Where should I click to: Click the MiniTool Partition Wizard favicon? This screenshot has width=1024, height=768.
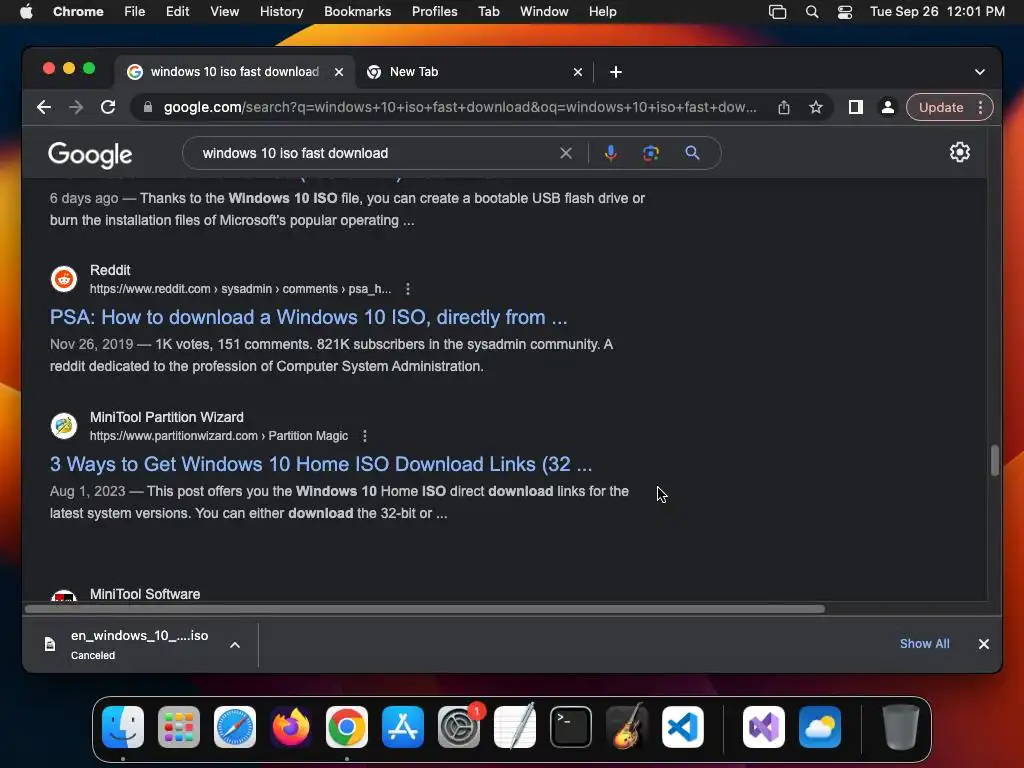(x=64, y=426)
